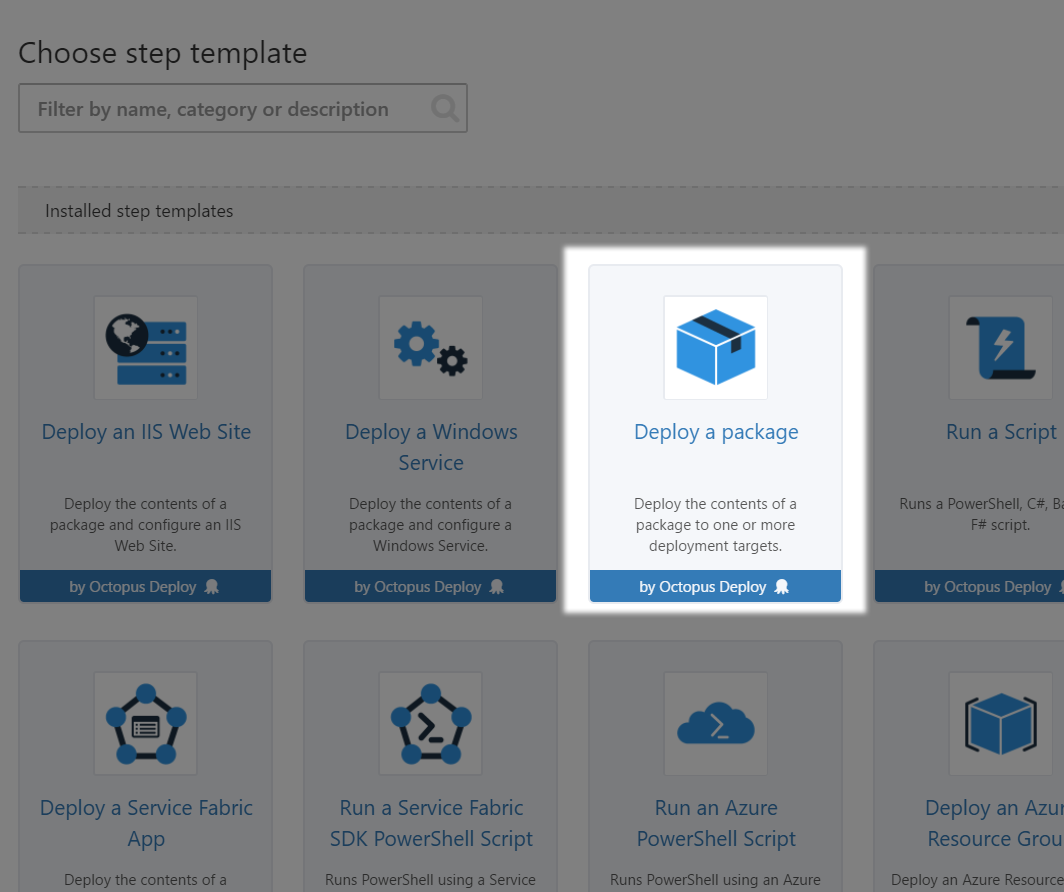Image resolution: width=1064 pixels, height=892 pixels.
Task: Click the Azure Resource Group cube icon
Action: click(x=1000, y=723)
